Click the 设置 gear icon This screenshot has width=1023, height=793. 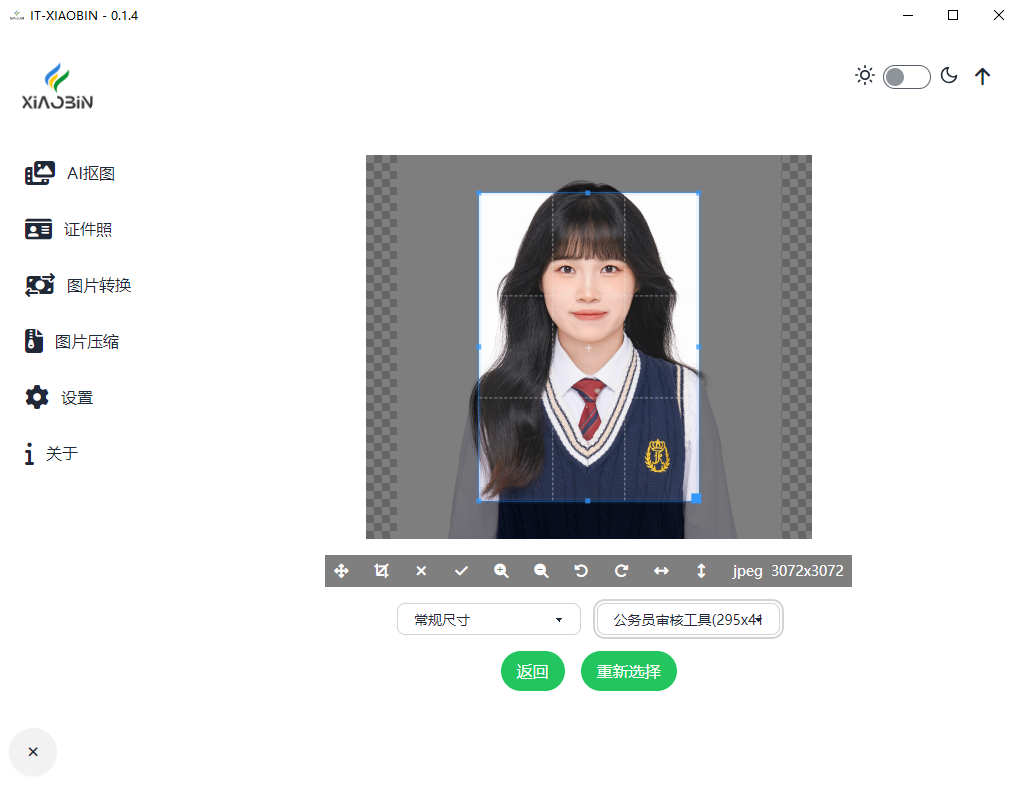tap(37, 397)
